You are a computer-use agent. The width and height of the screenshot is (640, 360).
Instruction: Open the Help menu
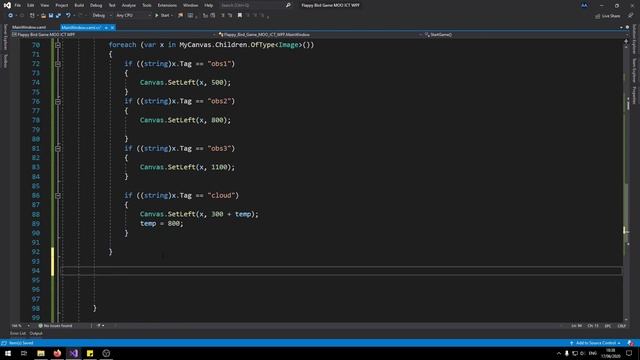[209, 5]
